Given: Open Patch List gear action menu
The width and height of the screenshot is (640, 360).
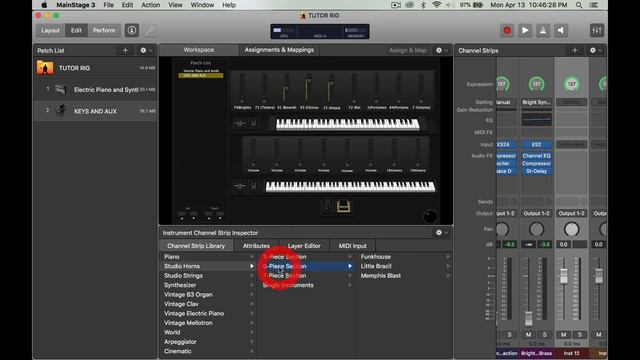Looking at the screenshot, I should click(x=145, y=51).
